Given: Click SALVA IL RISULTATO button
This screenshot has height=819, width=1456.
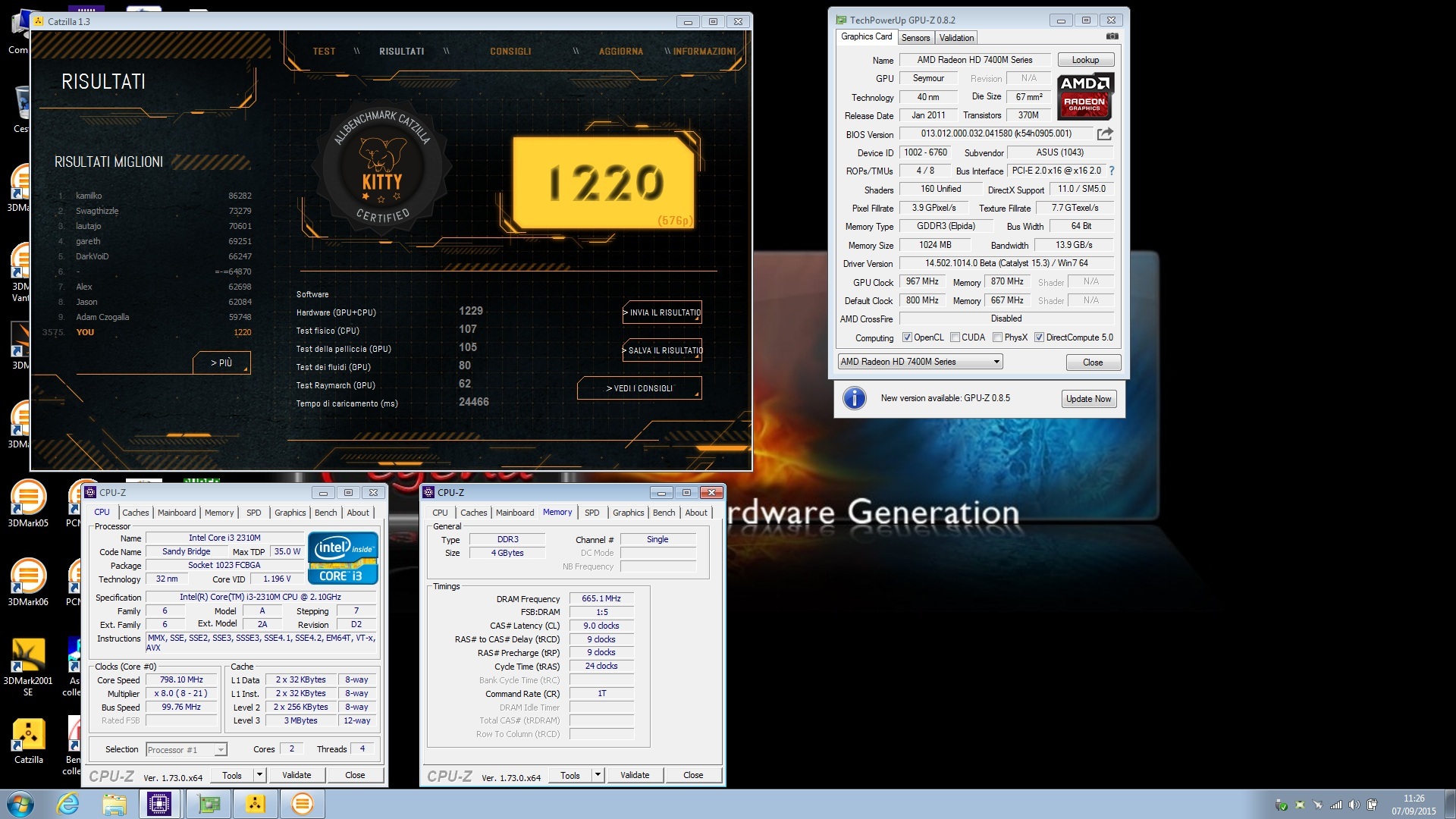Looking at the screenshot, I should pyautogui.click(x=662, y=350).
